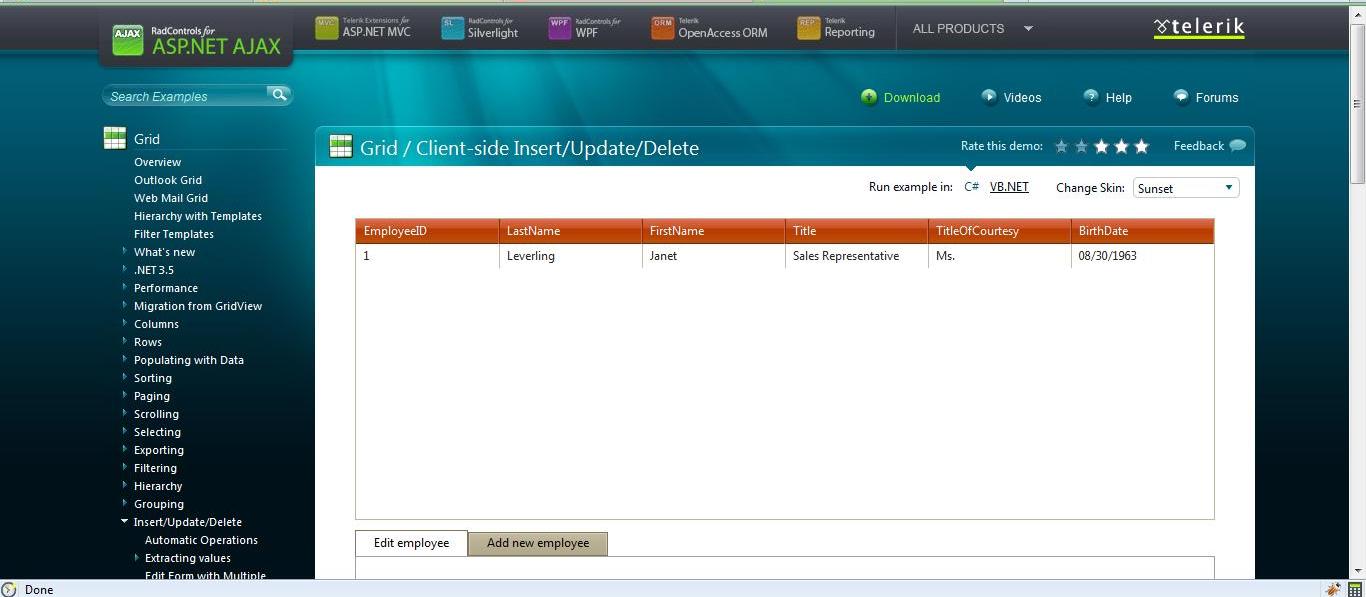This screenshot has height=597, width=1366.
Task: Open the Reporting product icon
Action: coord(809,29)
